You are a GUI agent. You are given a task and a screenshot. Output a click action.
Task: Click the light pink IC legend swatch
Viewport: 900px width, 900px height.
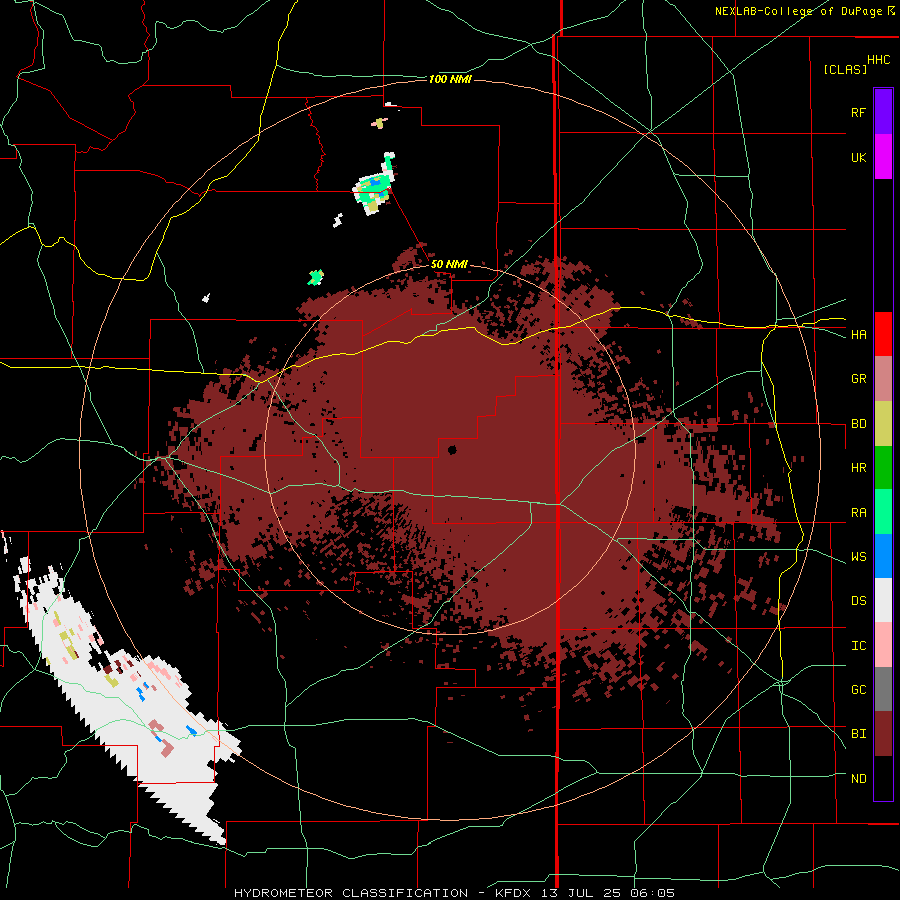(883, 645)
